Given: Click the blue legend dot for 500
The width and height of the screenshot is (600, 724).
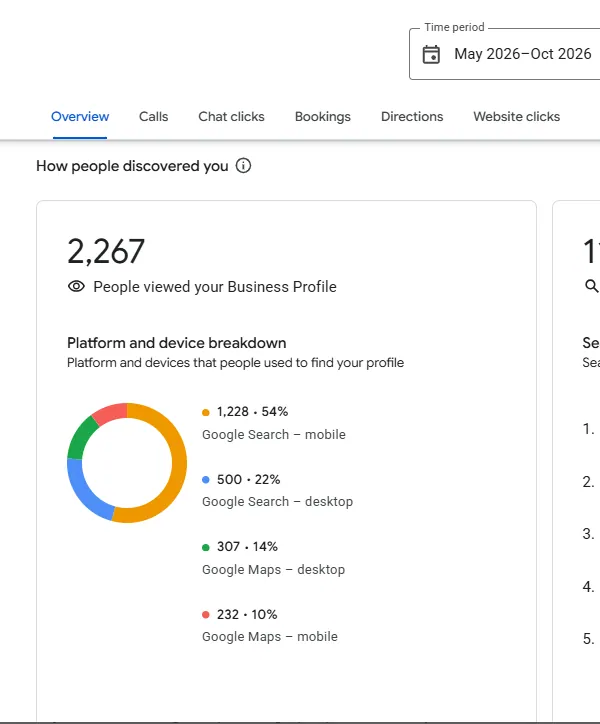Looking at the screenshot, I should coord(206,480).
